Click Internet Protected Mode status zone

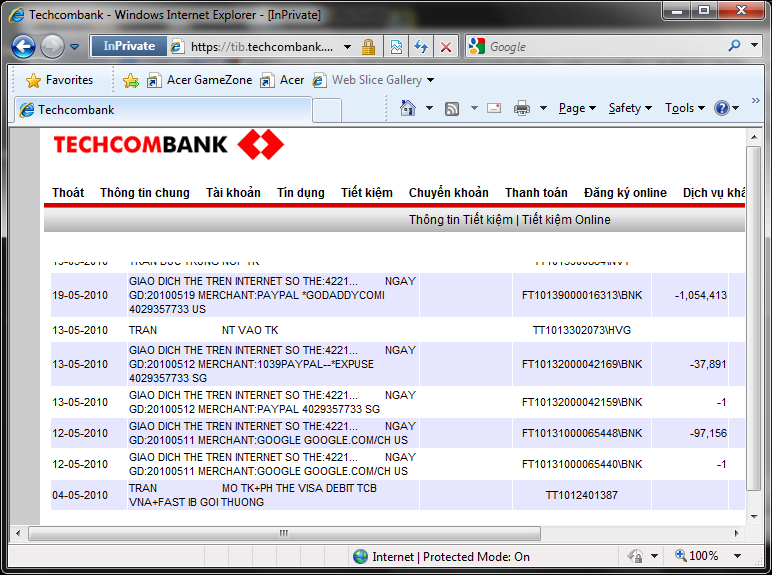441,557
